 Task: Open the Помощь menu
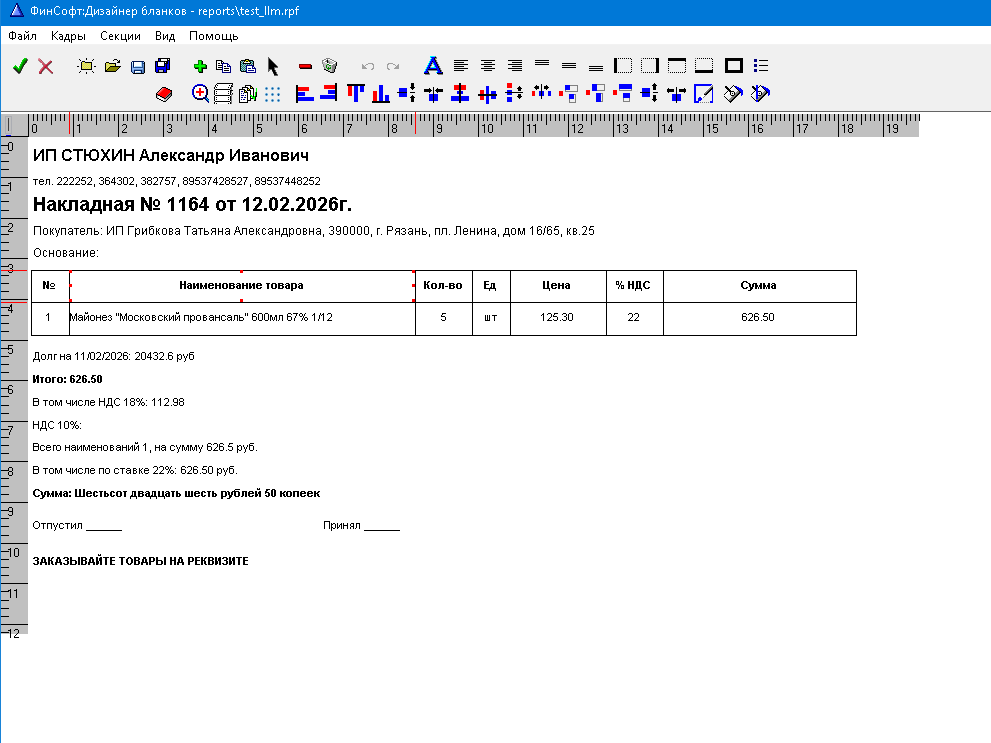tap(214, 36)
